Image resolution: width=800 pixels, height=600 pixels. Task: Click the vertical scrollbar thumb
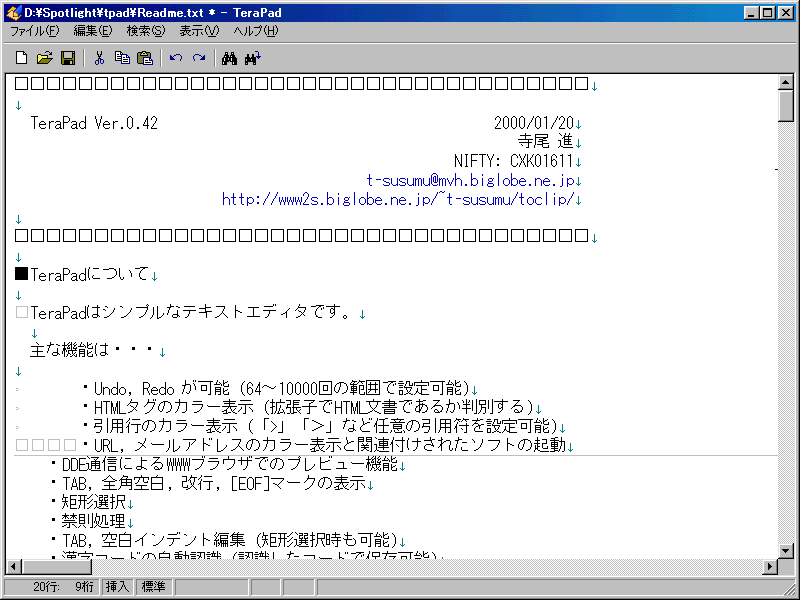[786, 106]
